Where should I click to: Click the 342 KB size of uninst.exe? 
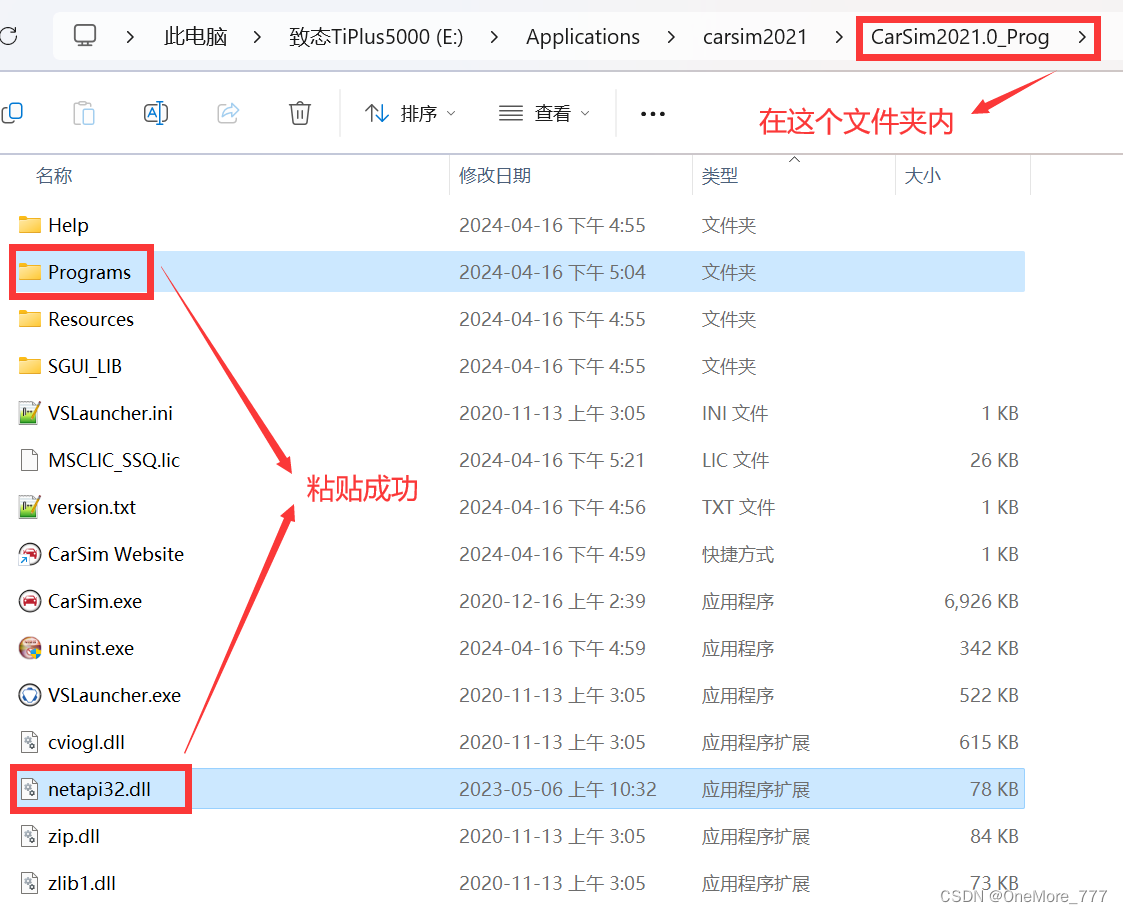click(989, 648)
